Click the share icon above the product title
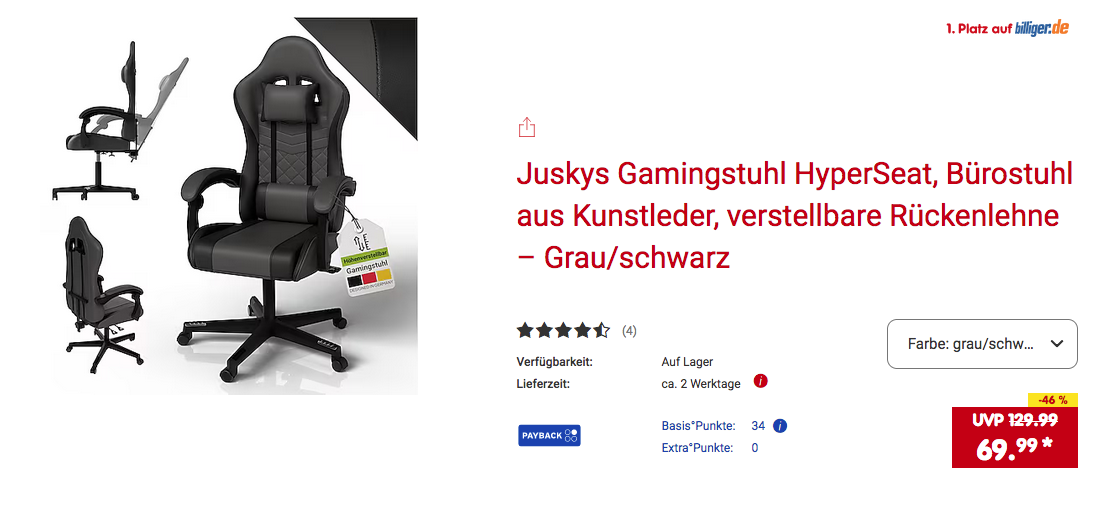Viewport: 1095px width, 505px height. (527, 128)
